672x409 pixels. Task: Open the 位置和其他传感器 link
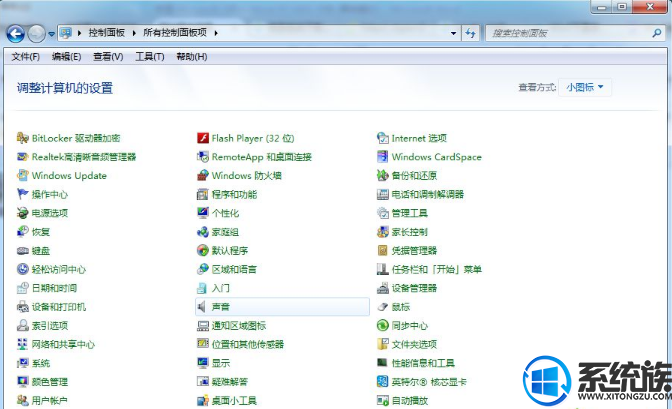[x=248, y=344]
